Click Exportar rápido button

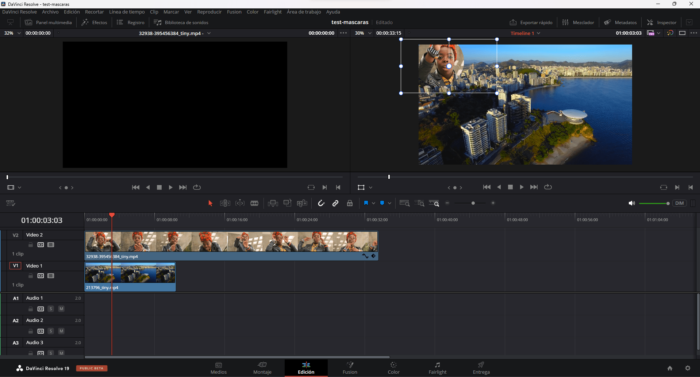tap(531, 22)
